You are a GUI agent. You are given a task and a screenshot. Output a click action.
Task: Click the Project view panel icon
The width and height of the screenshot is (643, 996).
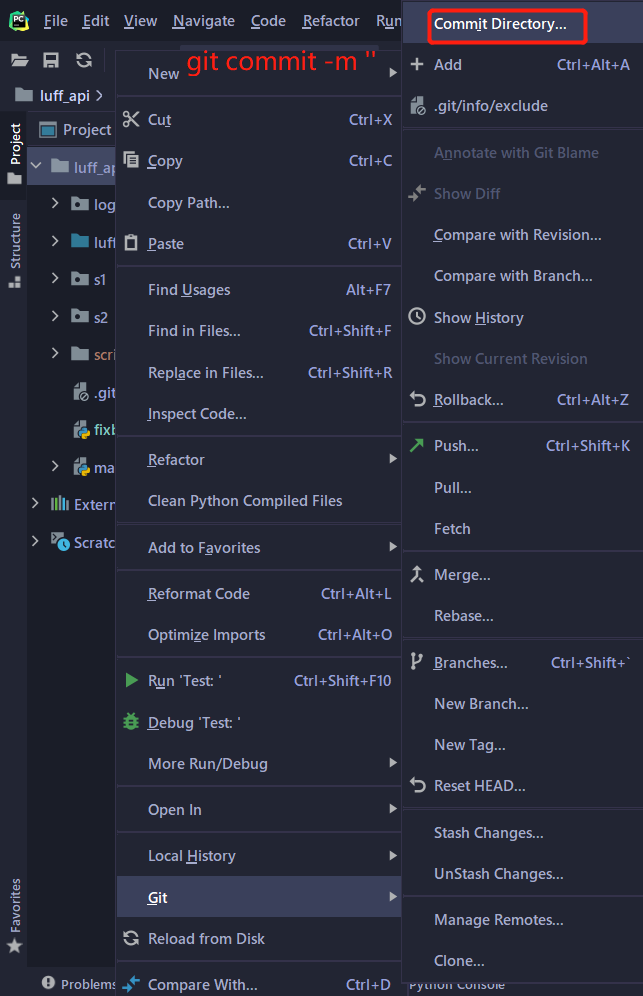tap(48, 130)
